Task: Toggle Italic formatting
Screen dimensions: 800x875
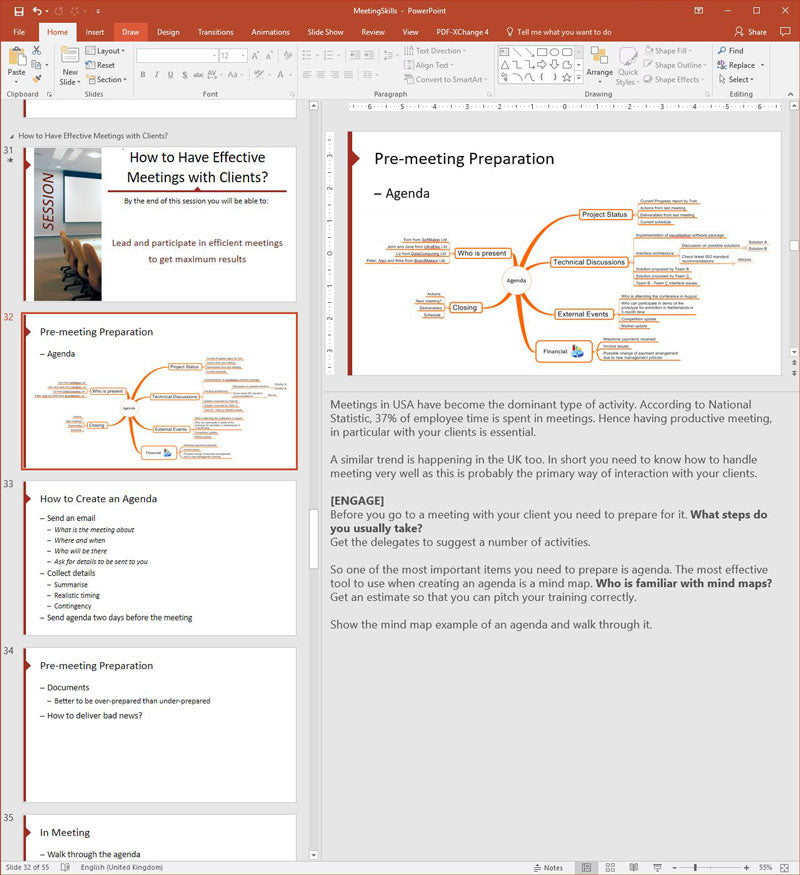Action: (157, 74)
